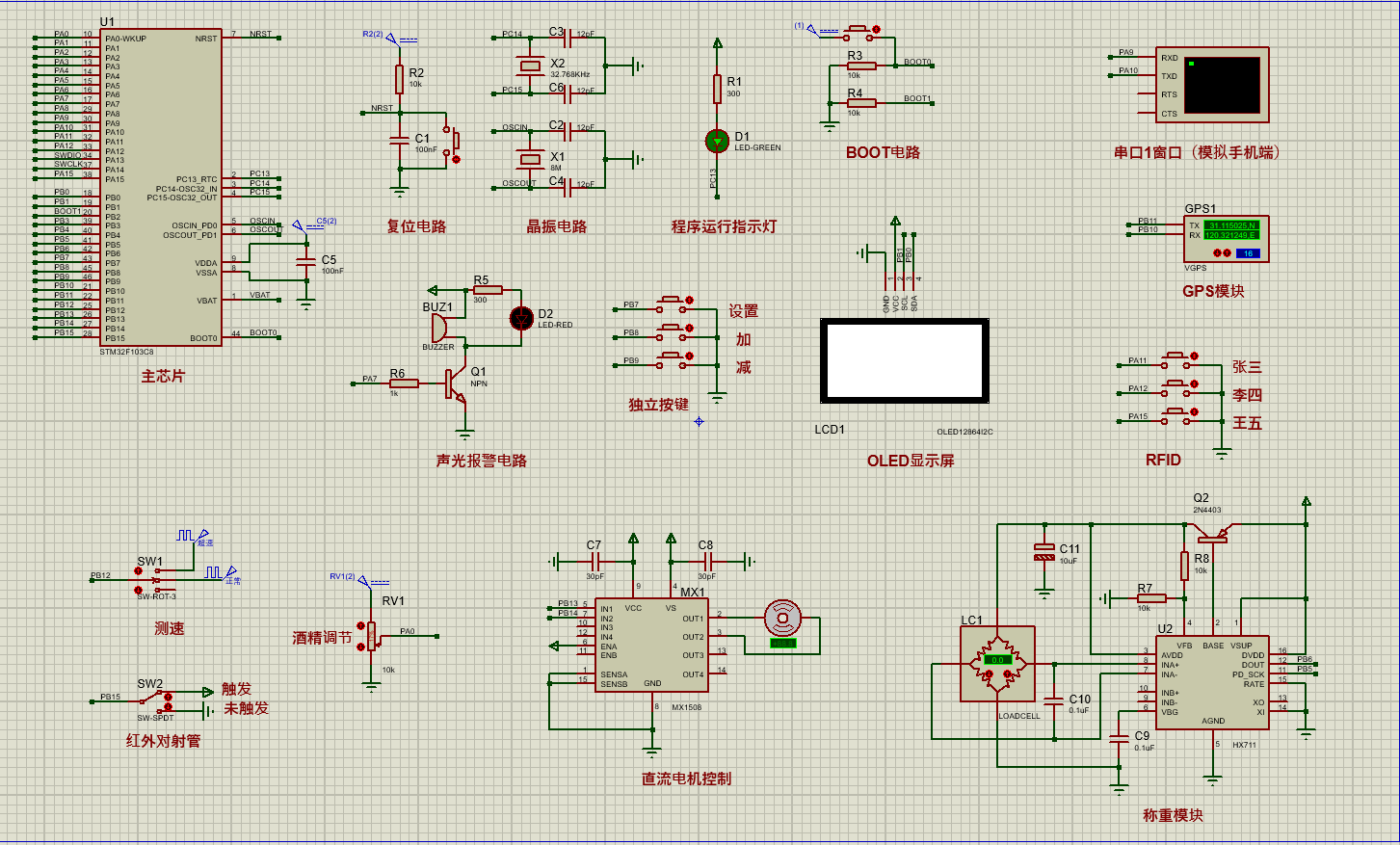This screenshot has height=845, width=1400.
Task: Click the 红外对射管 label
Action: (x=164, y=741)
